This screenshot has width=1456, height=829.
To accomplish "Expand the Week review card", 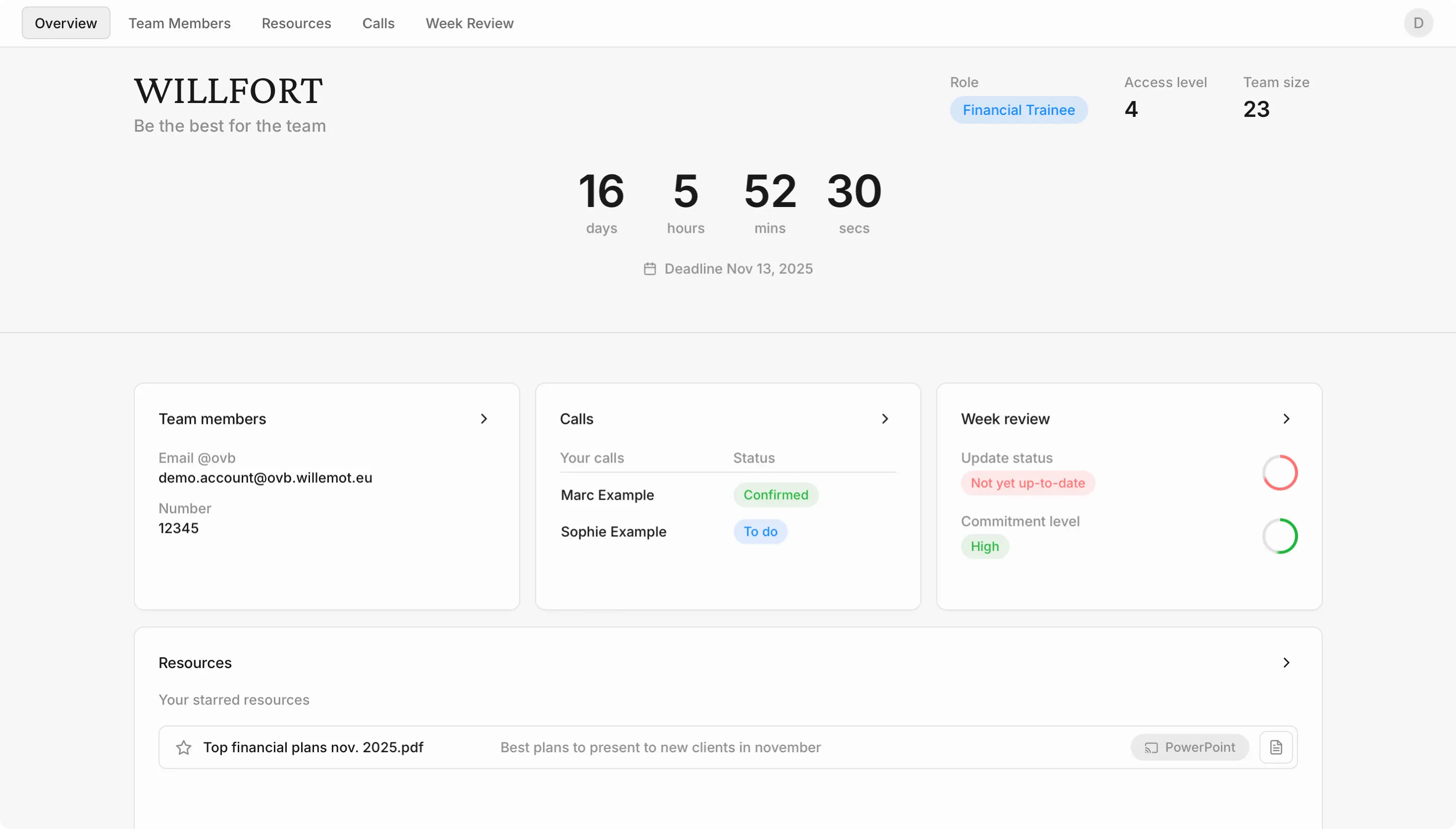I will 1286,418.
